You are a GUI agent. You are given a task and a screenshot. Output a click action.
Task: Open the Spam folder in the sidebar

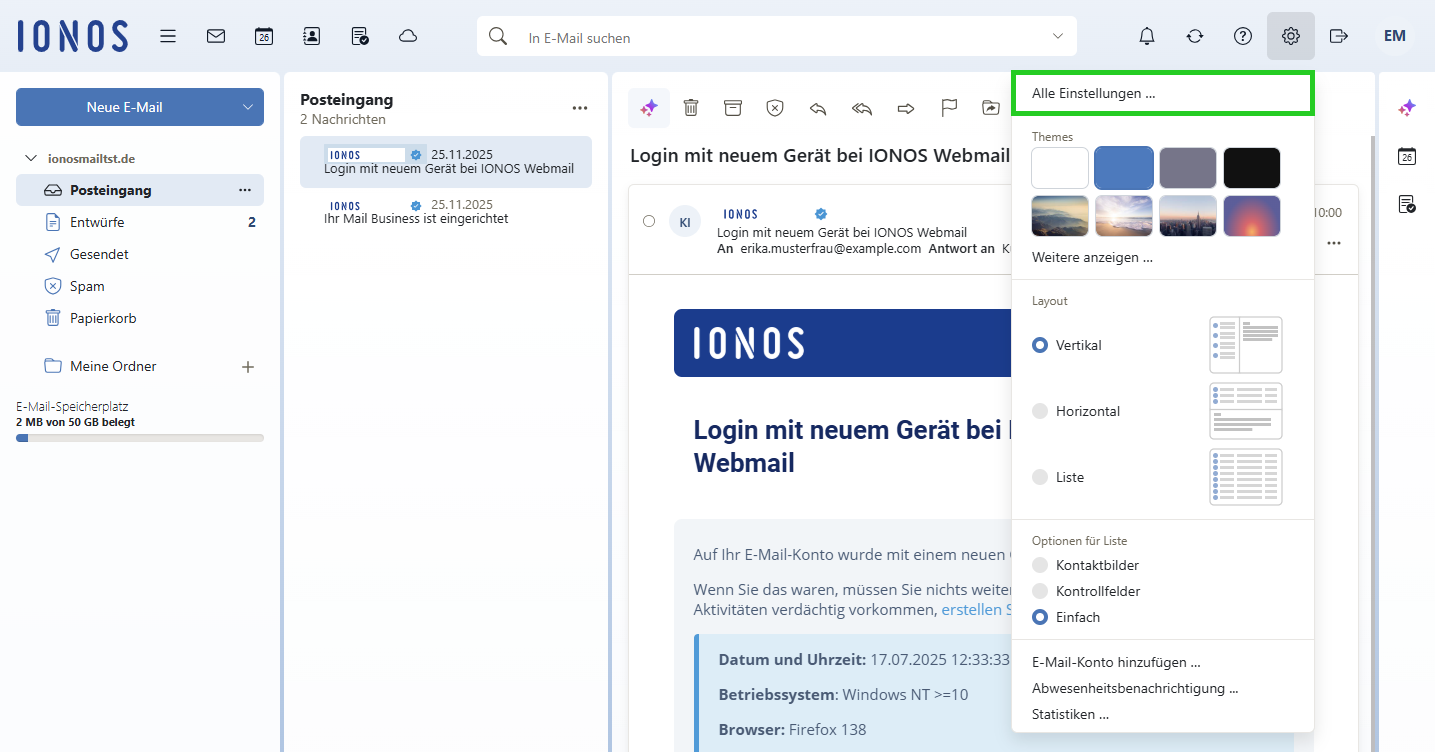[88, 285]
